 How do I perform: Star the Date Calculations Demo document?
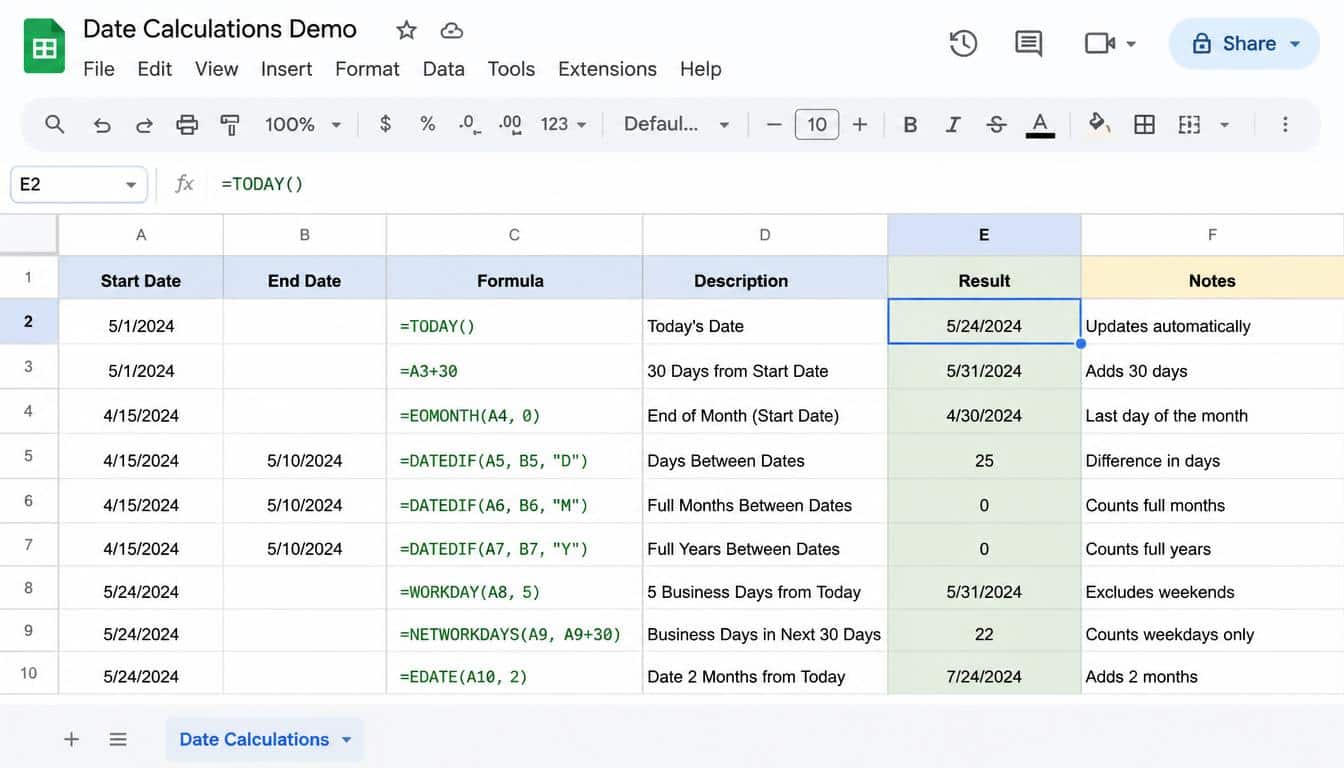tap(406, 30)
